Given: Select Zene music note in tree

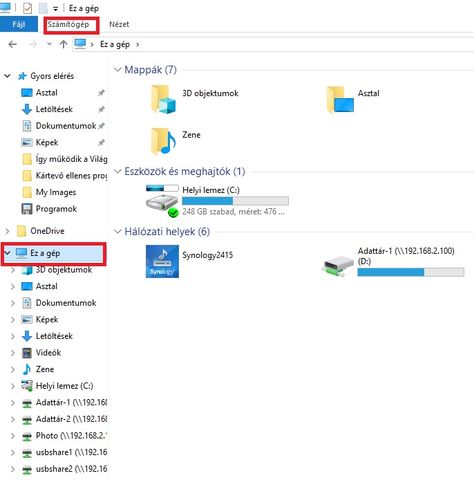Looking at the screenshot, I should pyautogui.click(x=27, y=369).
